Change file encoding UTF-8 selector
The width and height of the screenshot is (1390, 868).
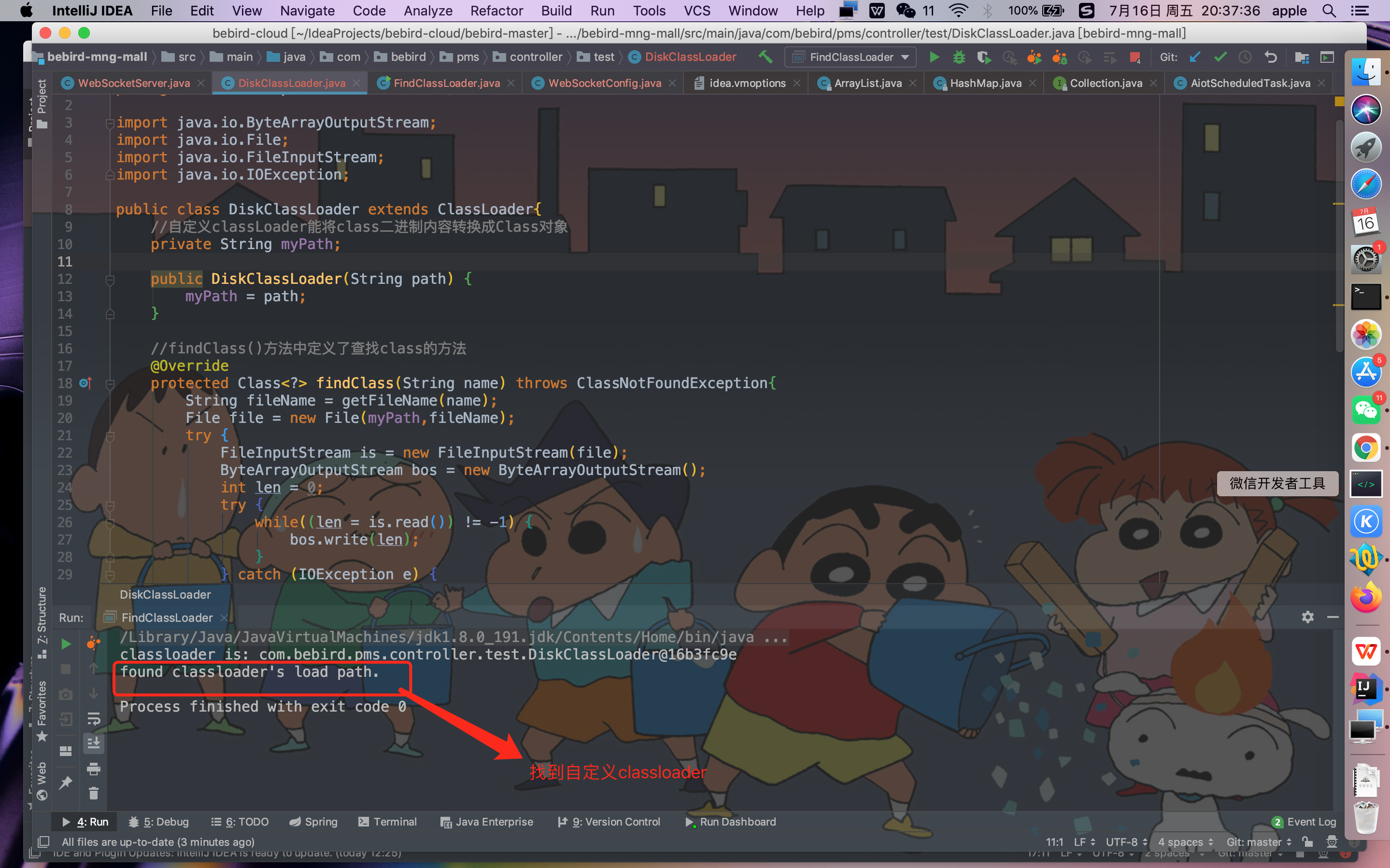coord(1126,841)
